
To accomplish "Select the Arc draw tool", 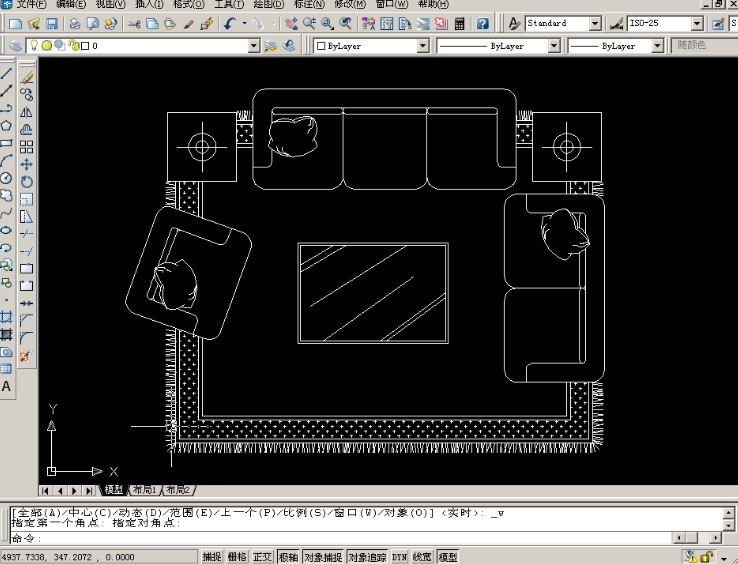I will [6, 161].
